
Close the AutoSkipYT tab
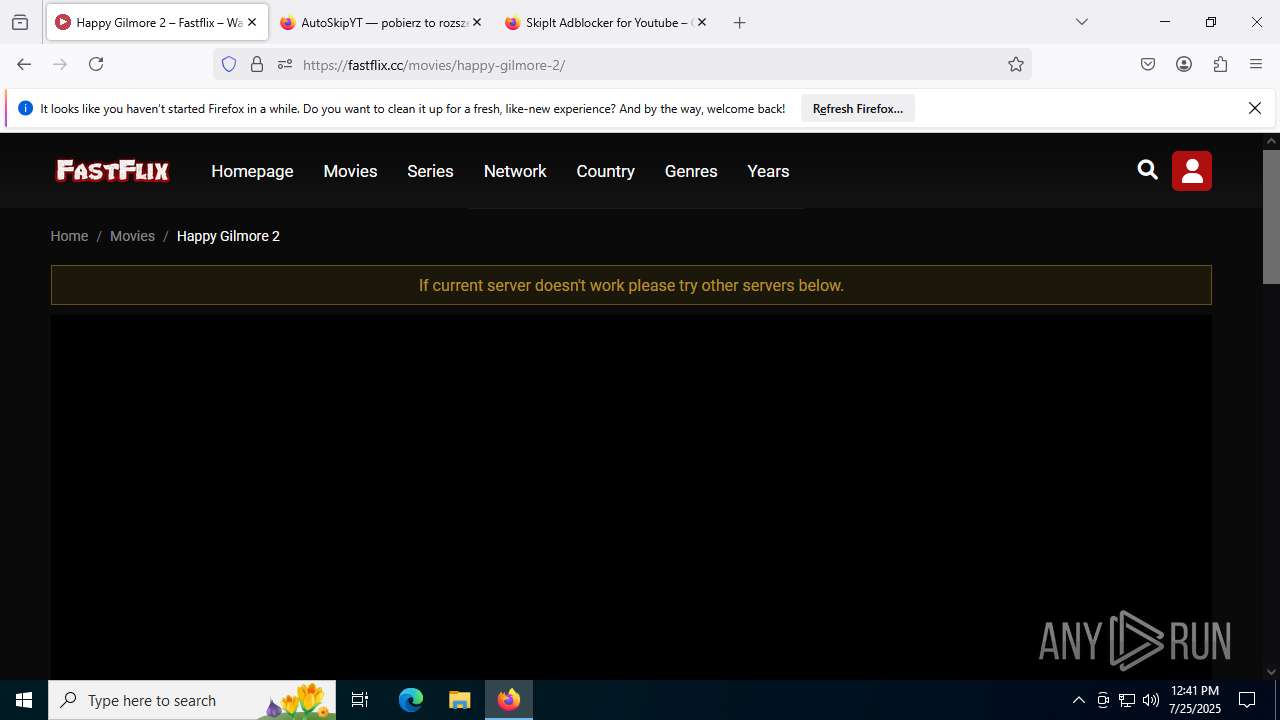click(x=477, y=22)
